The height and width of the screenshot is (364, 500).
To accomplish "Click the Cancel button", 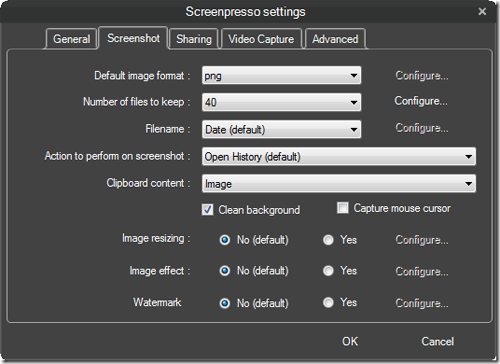I will click(x=437, y=341).
